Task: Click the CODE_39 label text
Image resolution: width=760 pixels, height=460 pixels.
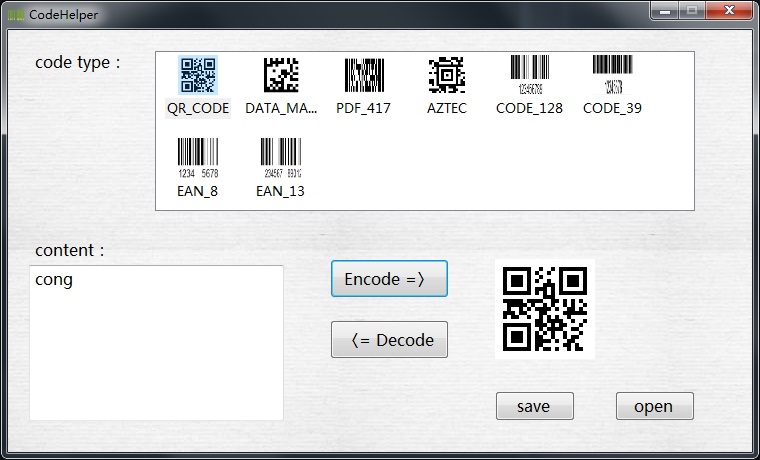Action: [x=612, y=108]
